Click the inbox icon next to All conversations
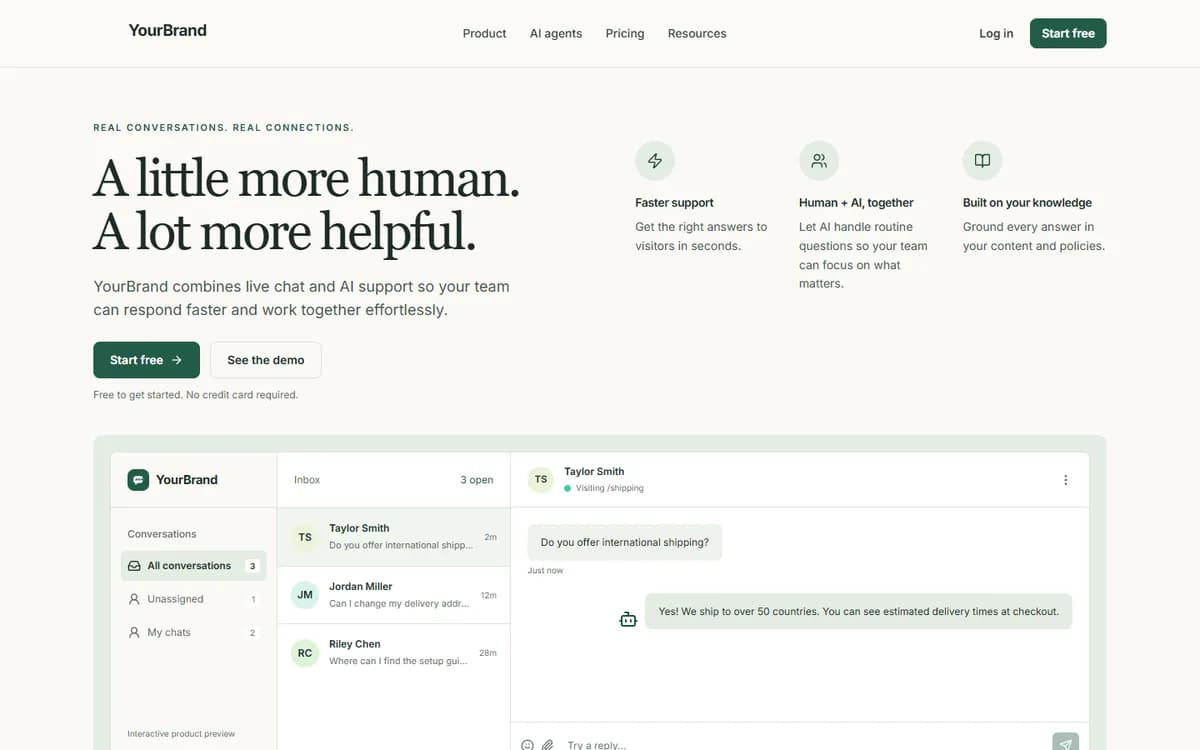1200x750 pixels. pyautogui.click(x=134, y=566)
